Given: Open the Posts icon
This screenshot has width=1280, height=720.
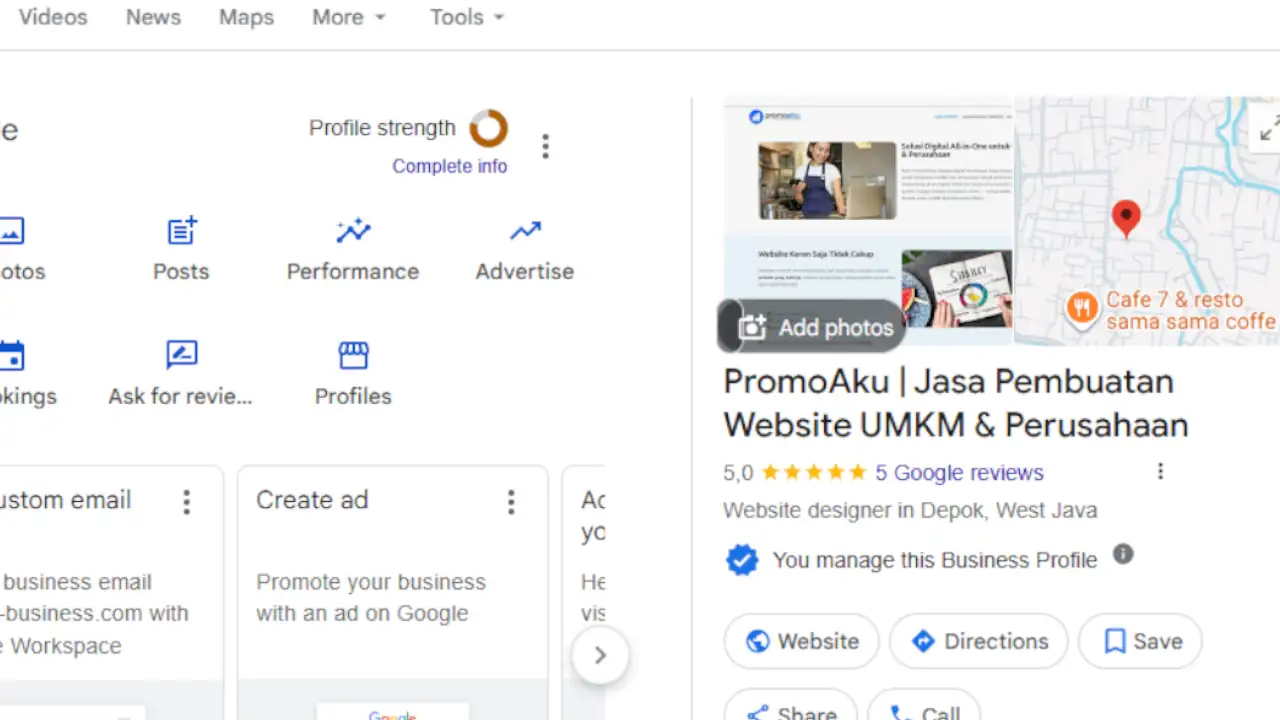Looking at the screenshot, I should point(181,232).
